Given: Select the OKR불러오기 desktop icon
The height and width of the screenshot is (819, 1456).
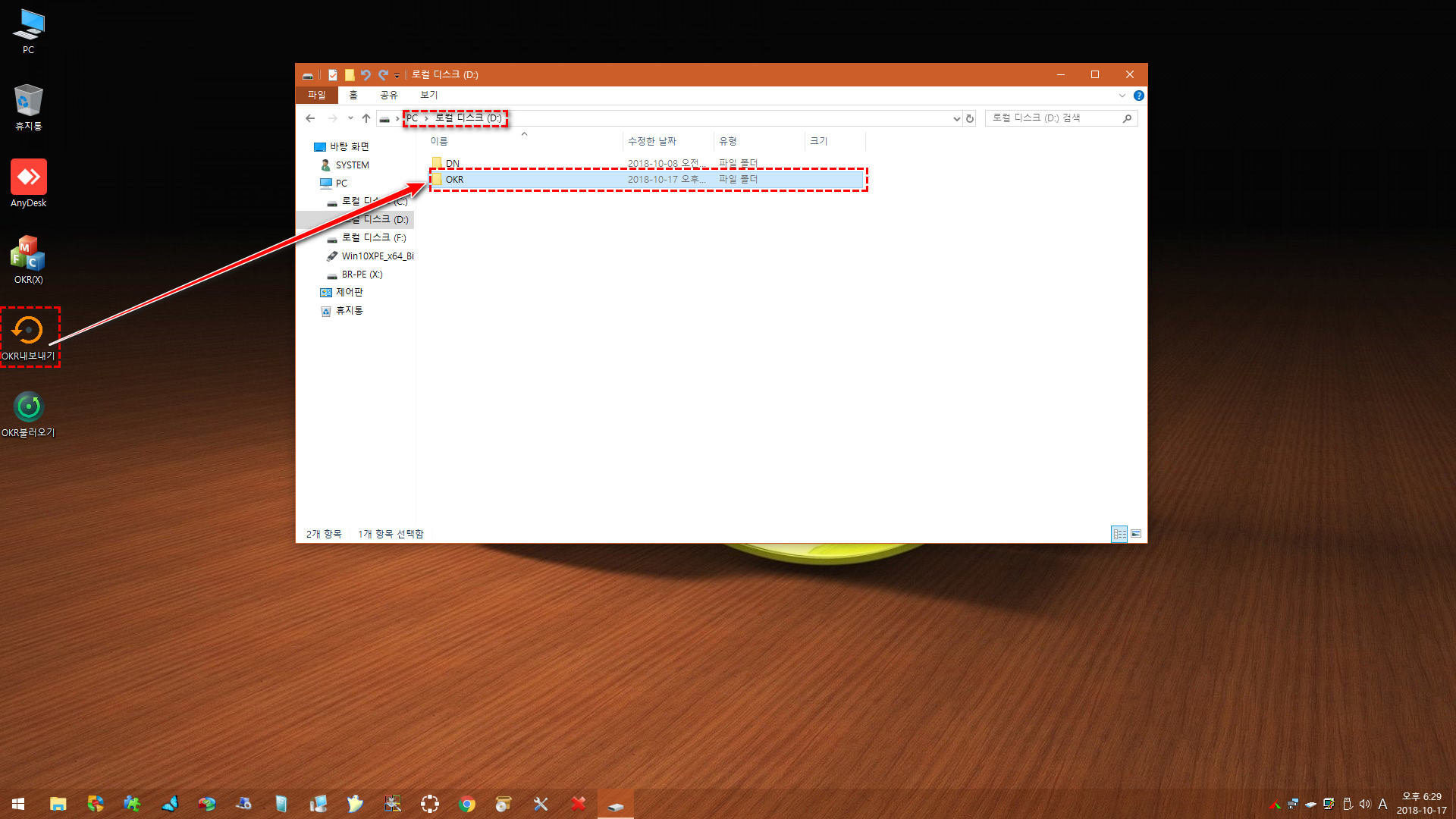Looking at the screenshot, I should click(28, 414).
